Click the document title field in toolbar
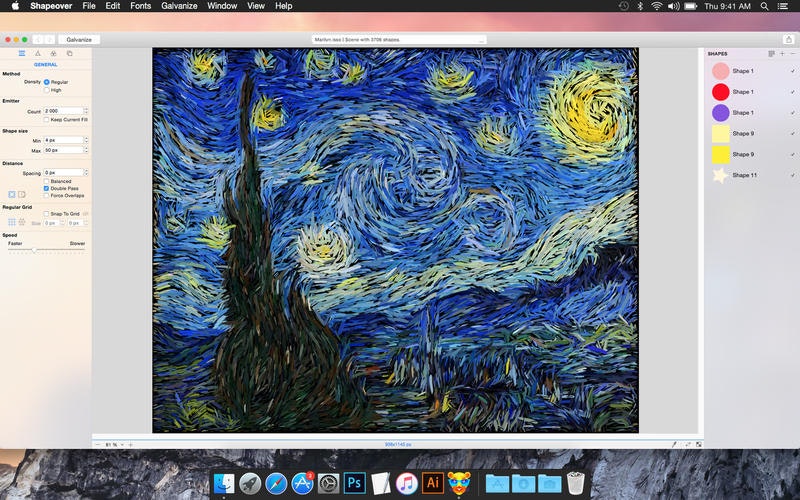 (399, 39)
